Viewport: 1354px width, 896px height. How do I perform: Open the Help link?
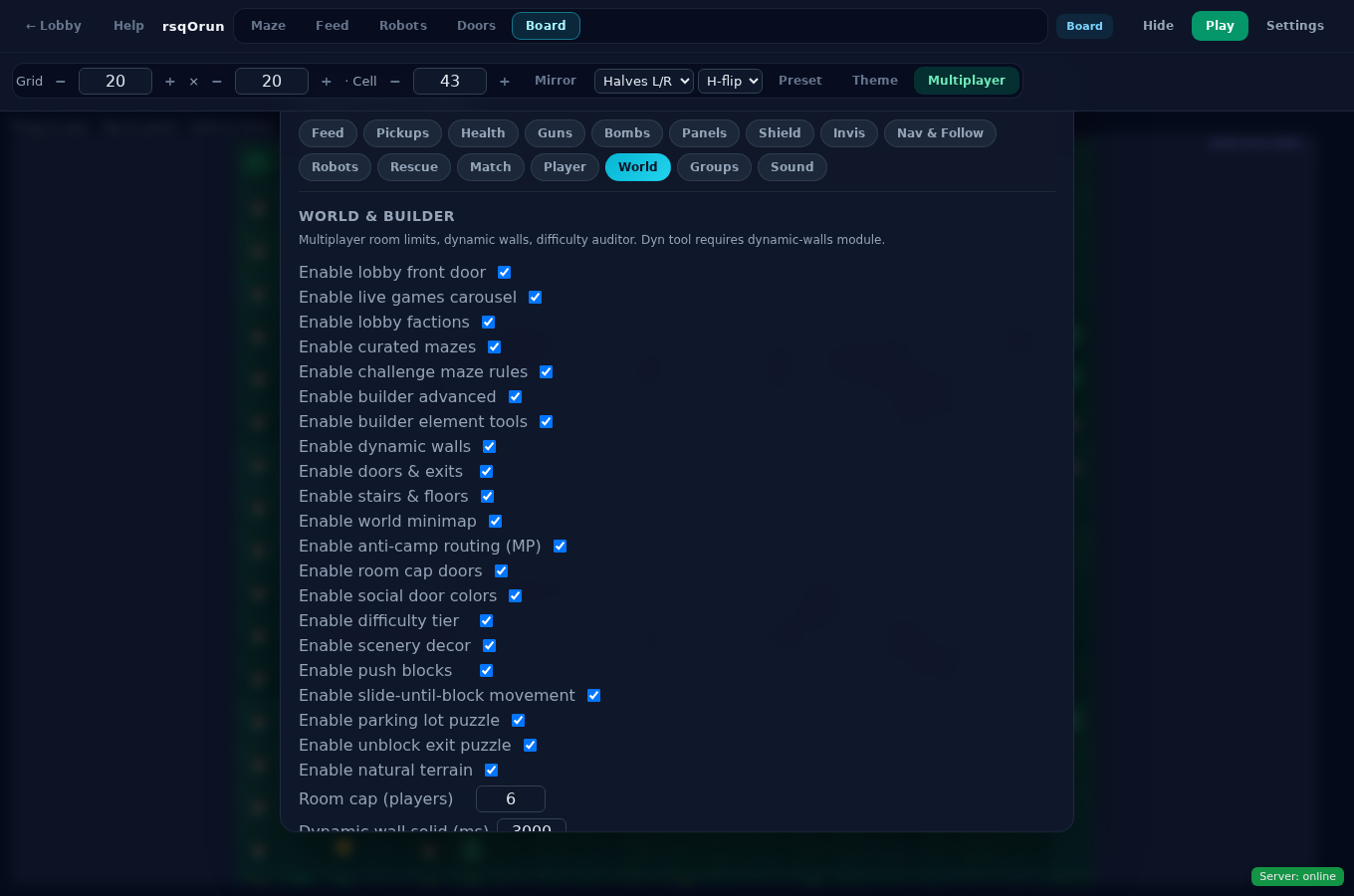(128, 26)
